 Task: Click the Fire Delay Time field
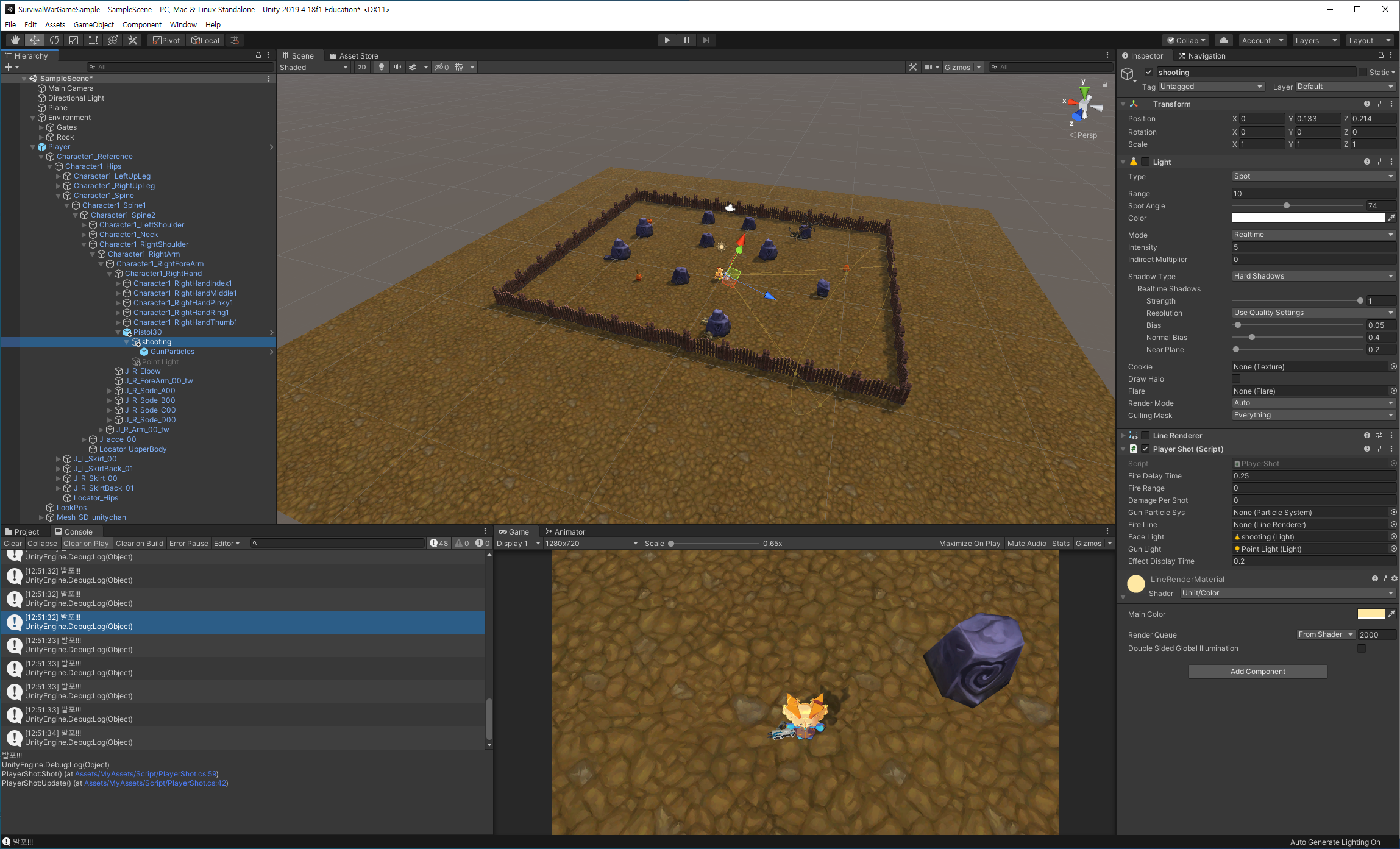(x=1313, y=476)
